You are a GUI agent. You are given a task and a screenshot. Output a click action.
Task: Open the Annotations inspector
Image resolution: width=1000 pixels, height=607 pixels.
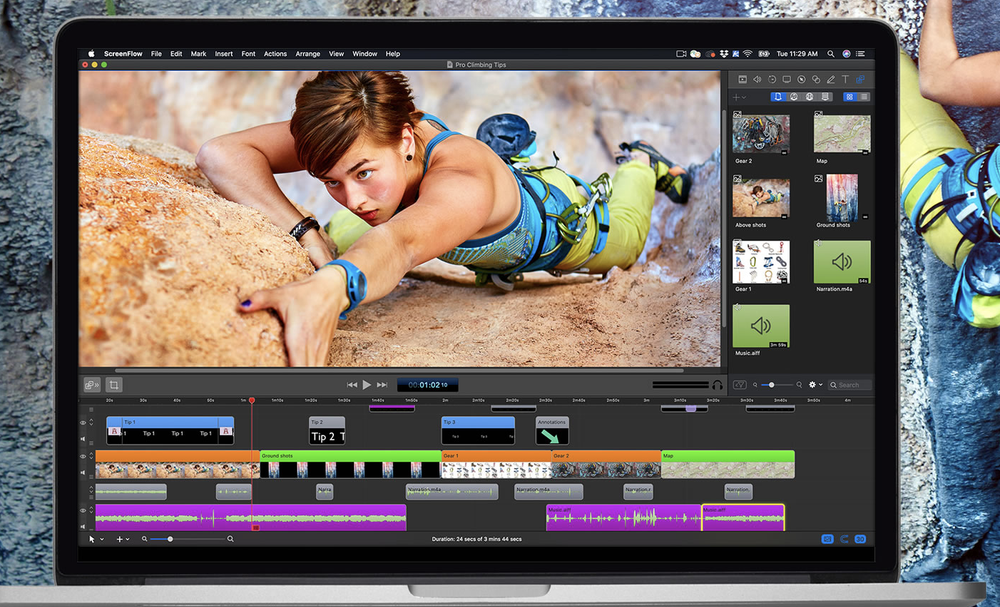coord(831,79)
